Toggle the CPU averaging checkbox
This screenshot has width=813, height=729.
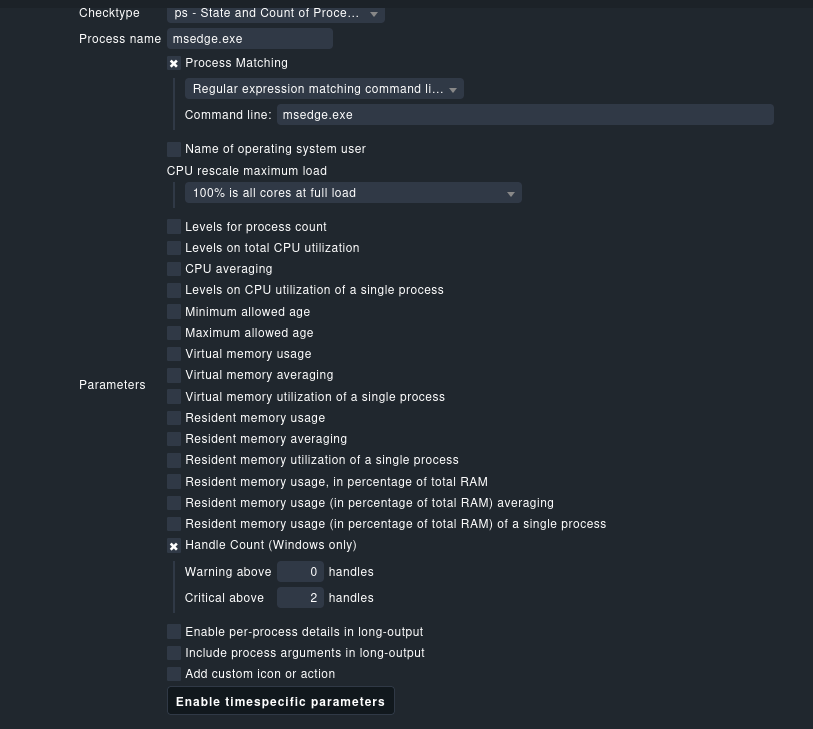pyautogui.click(x=174, y=269)
